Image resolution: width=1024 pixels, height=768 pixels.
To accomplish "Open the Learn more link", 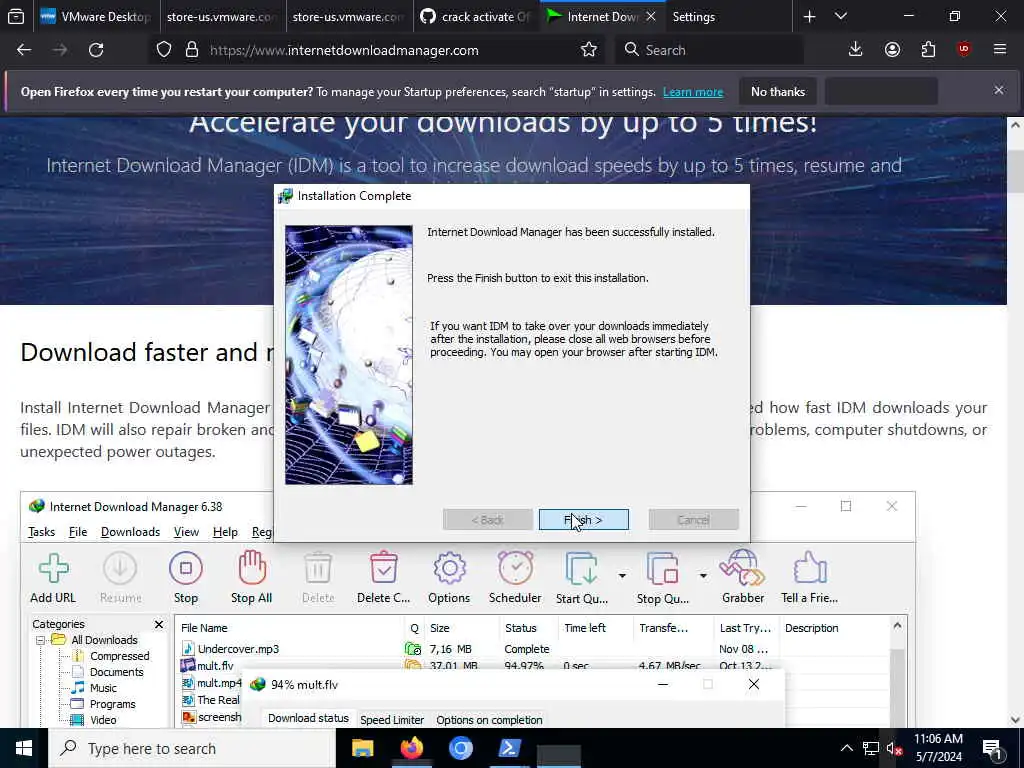I will (x=693, y=92).
